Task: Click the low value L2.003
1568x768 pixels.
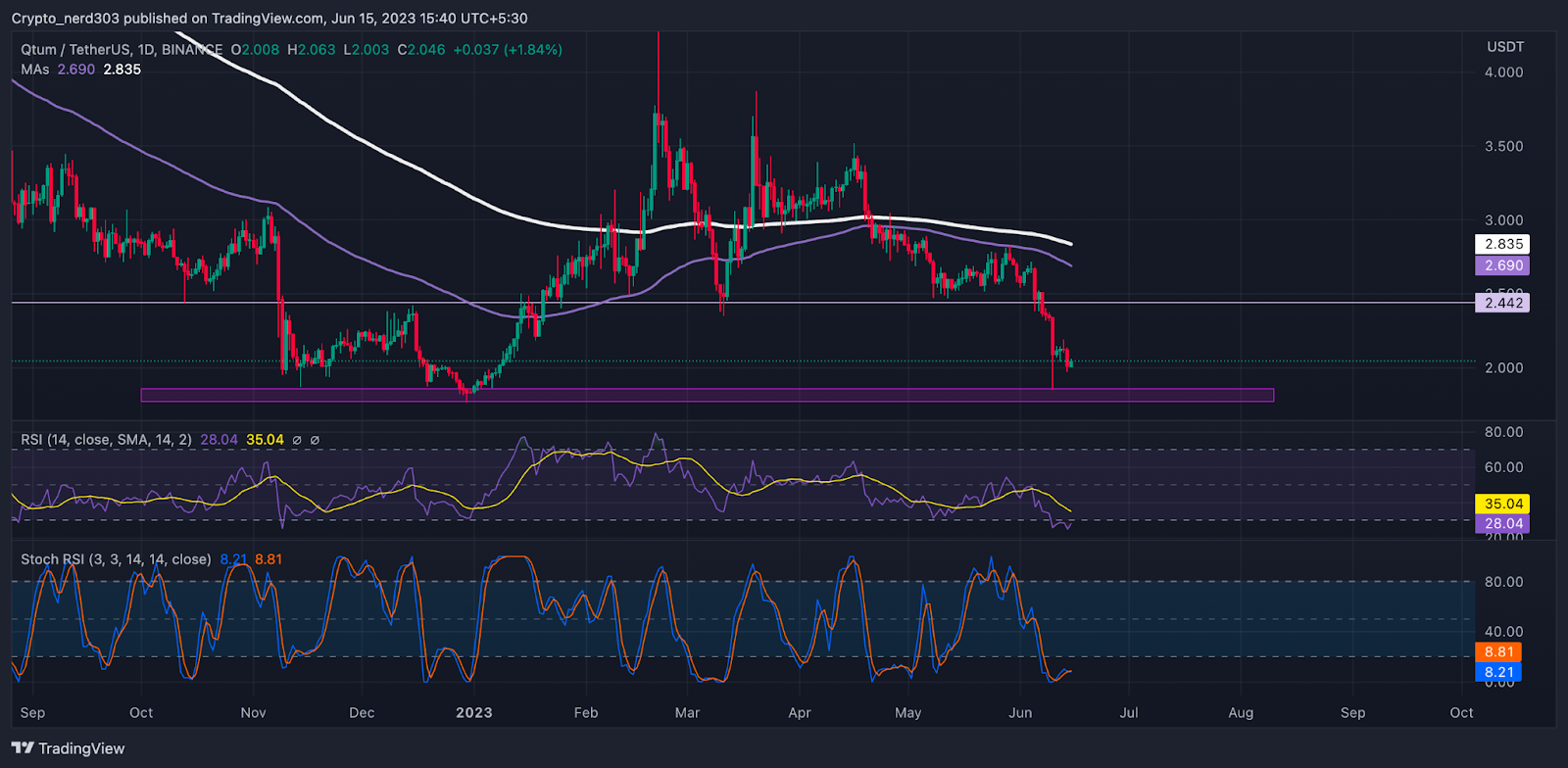Action: 367,49
